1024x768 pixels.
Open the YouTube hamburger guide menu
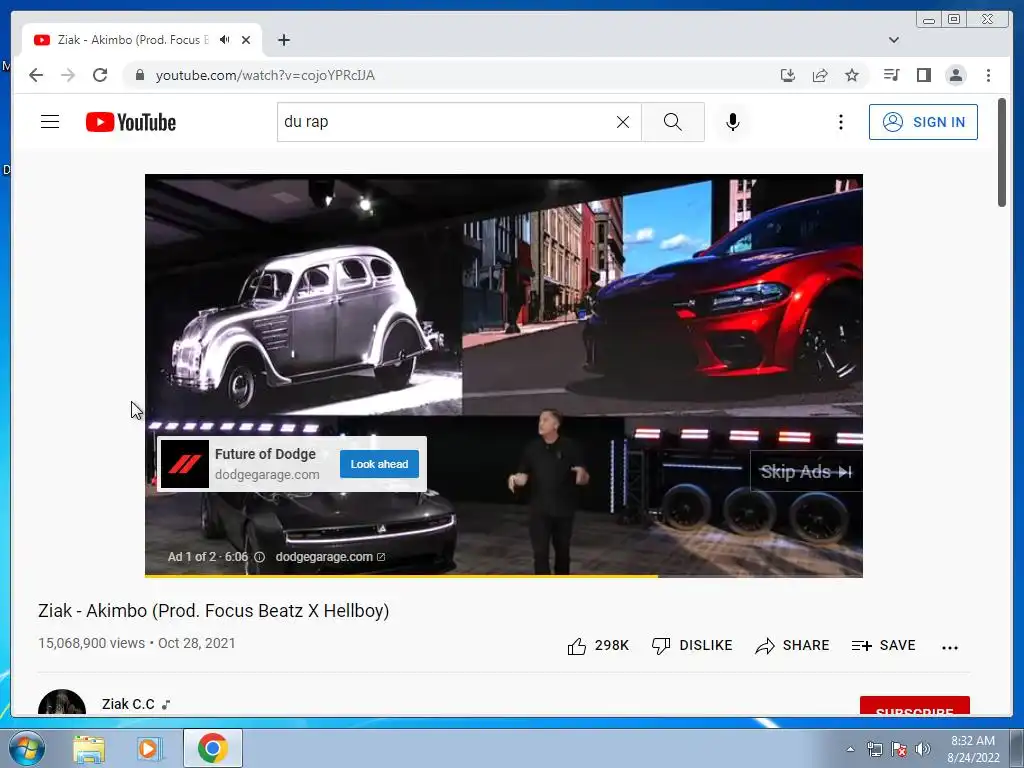click(x=50, y=122)
